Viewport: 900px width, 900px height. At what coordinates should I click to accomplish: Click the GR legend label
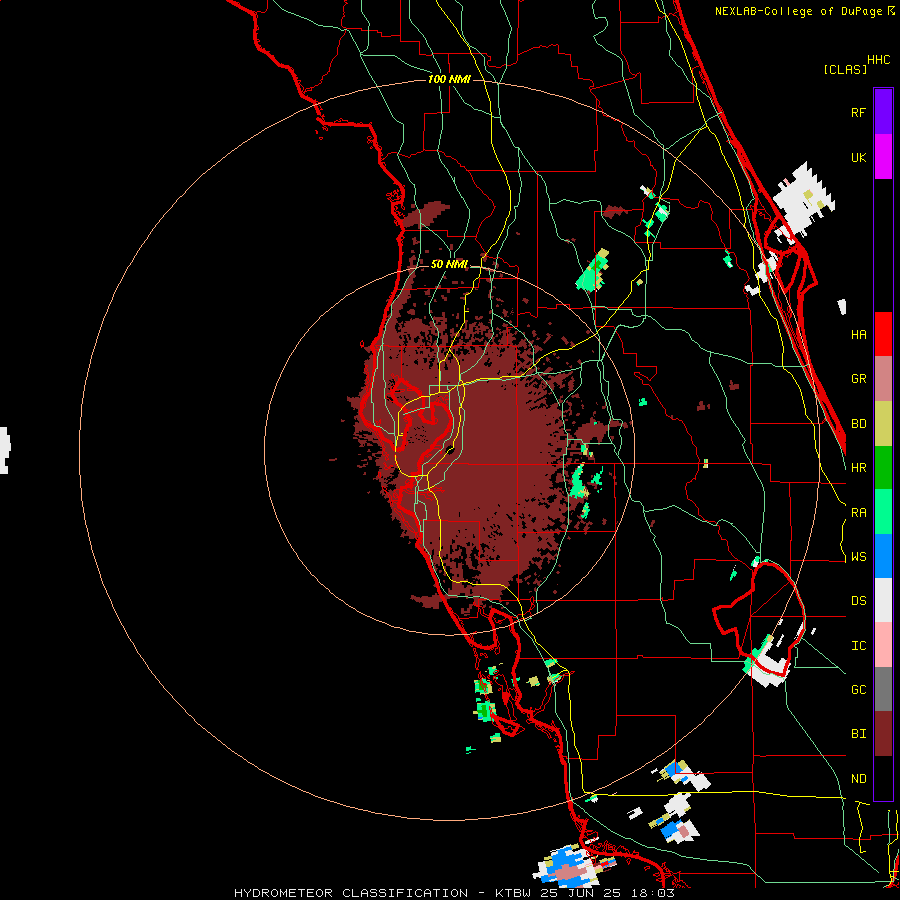click(x=858, y=379)
